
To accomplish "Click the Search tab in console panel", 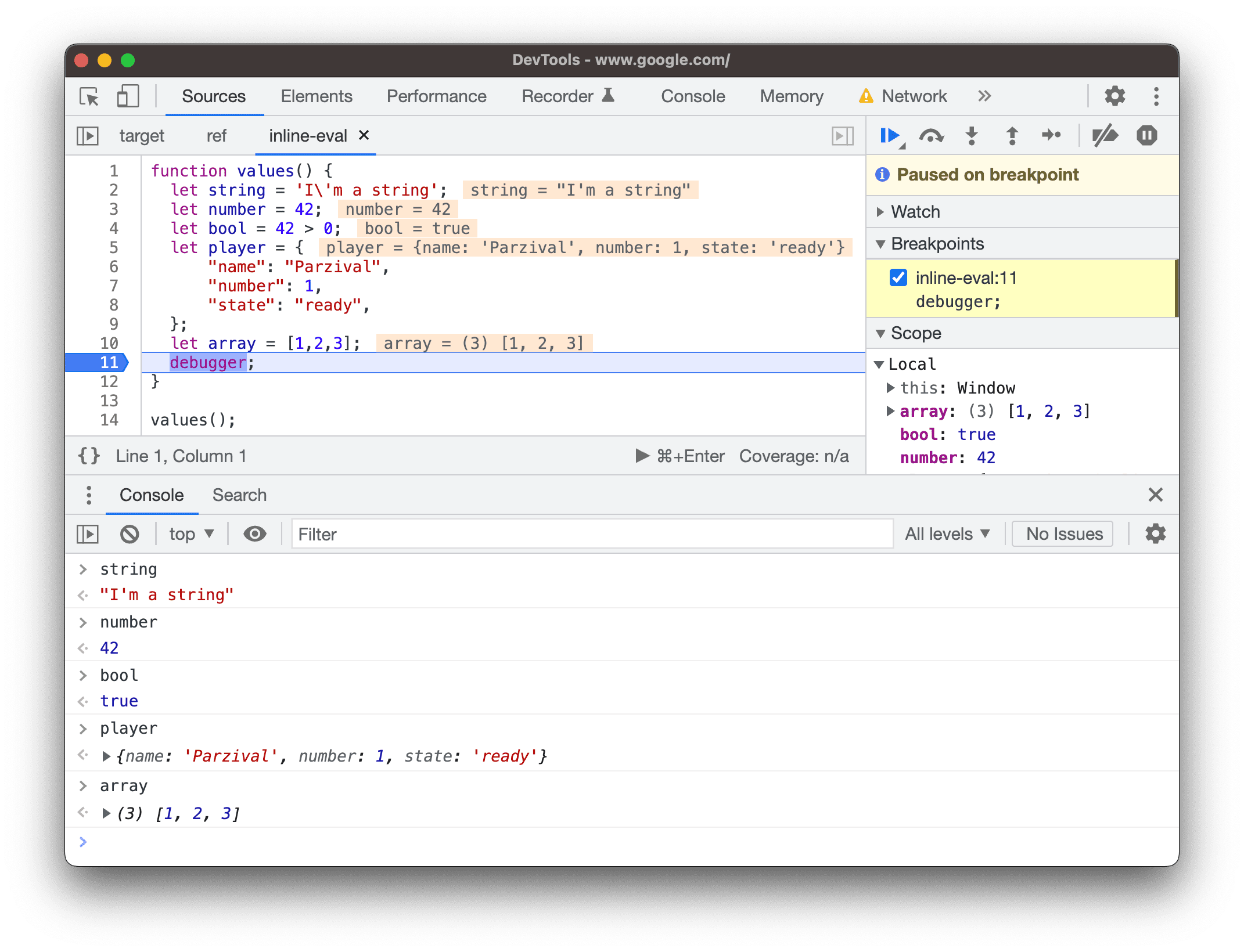I will [237, 494].
